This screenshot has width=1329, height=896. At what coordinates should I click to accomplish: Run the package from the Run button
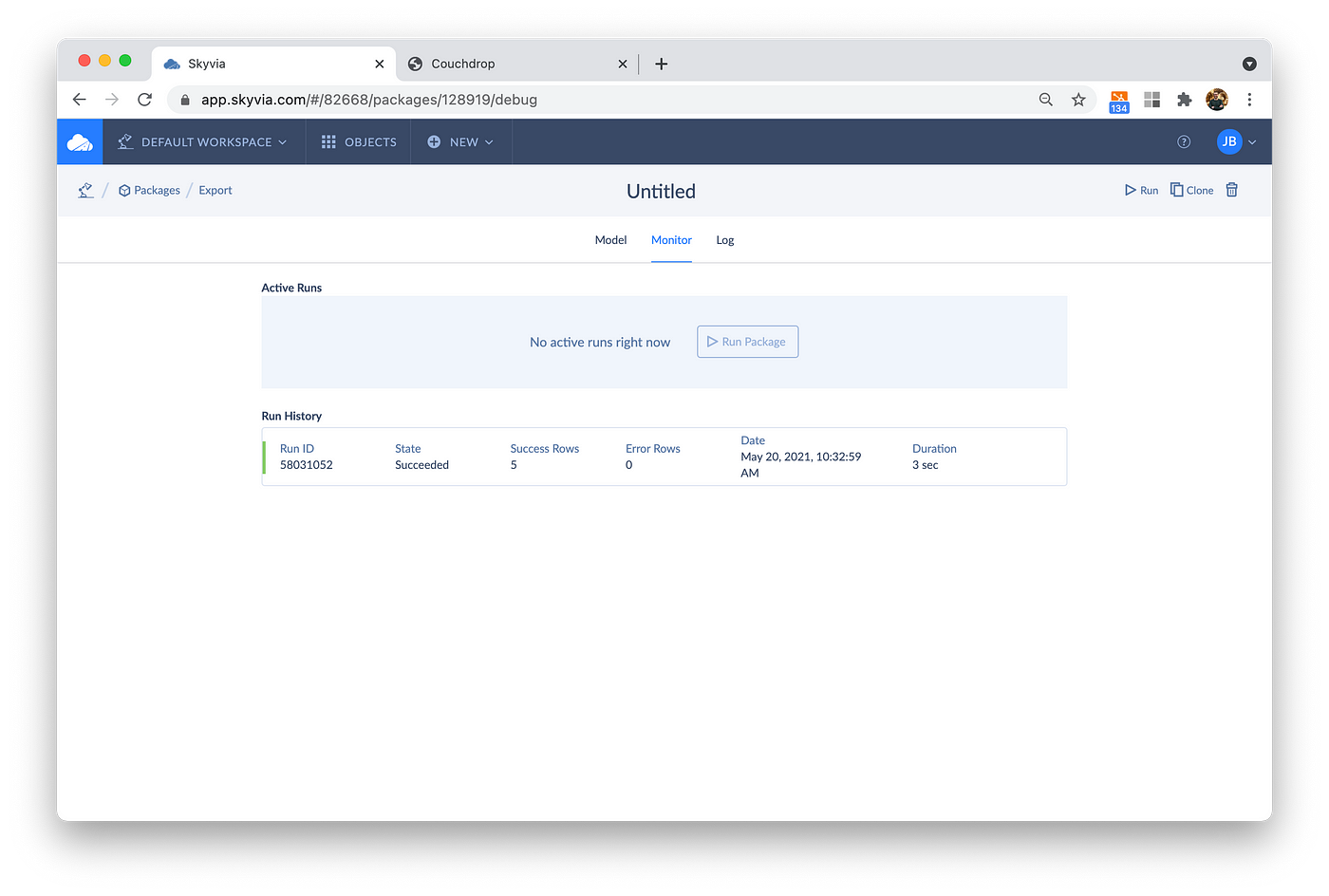[1139, 190]
